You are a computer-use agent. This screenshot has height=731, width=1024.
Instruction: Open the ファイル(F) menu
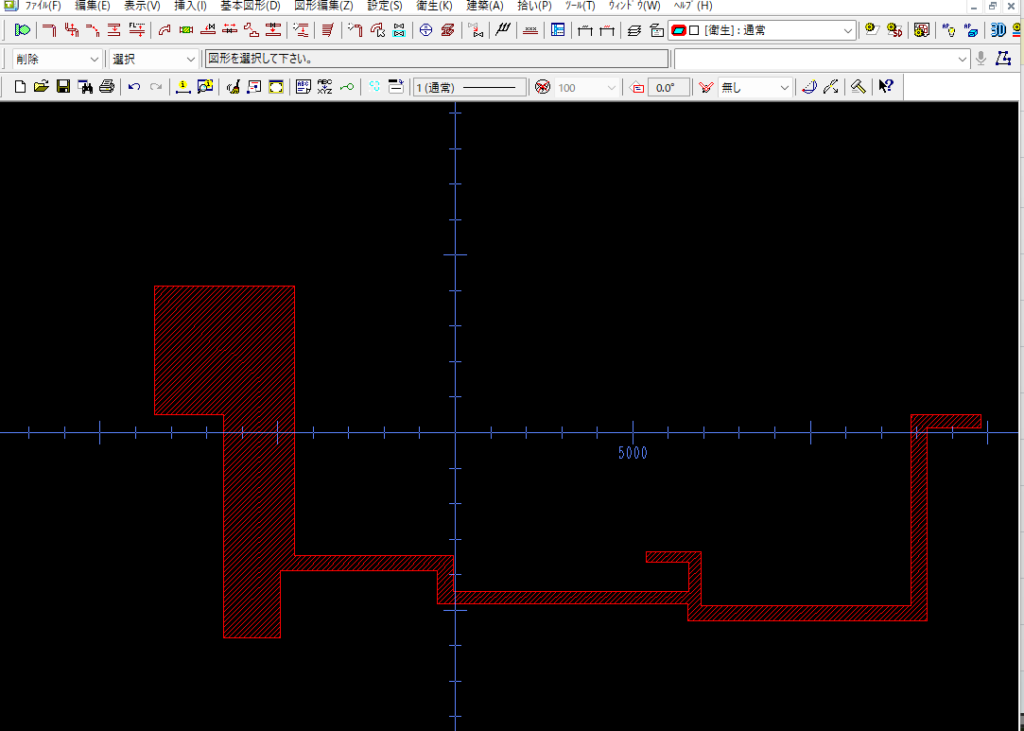[x=42, y=6]
